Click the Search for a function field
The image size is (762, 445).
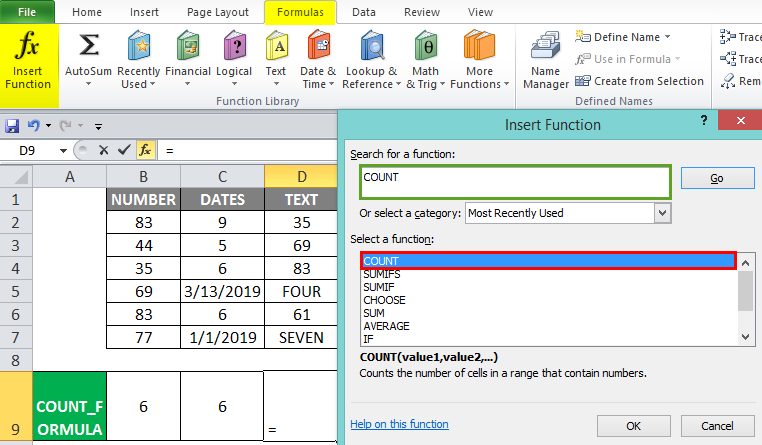coord(516,182)
